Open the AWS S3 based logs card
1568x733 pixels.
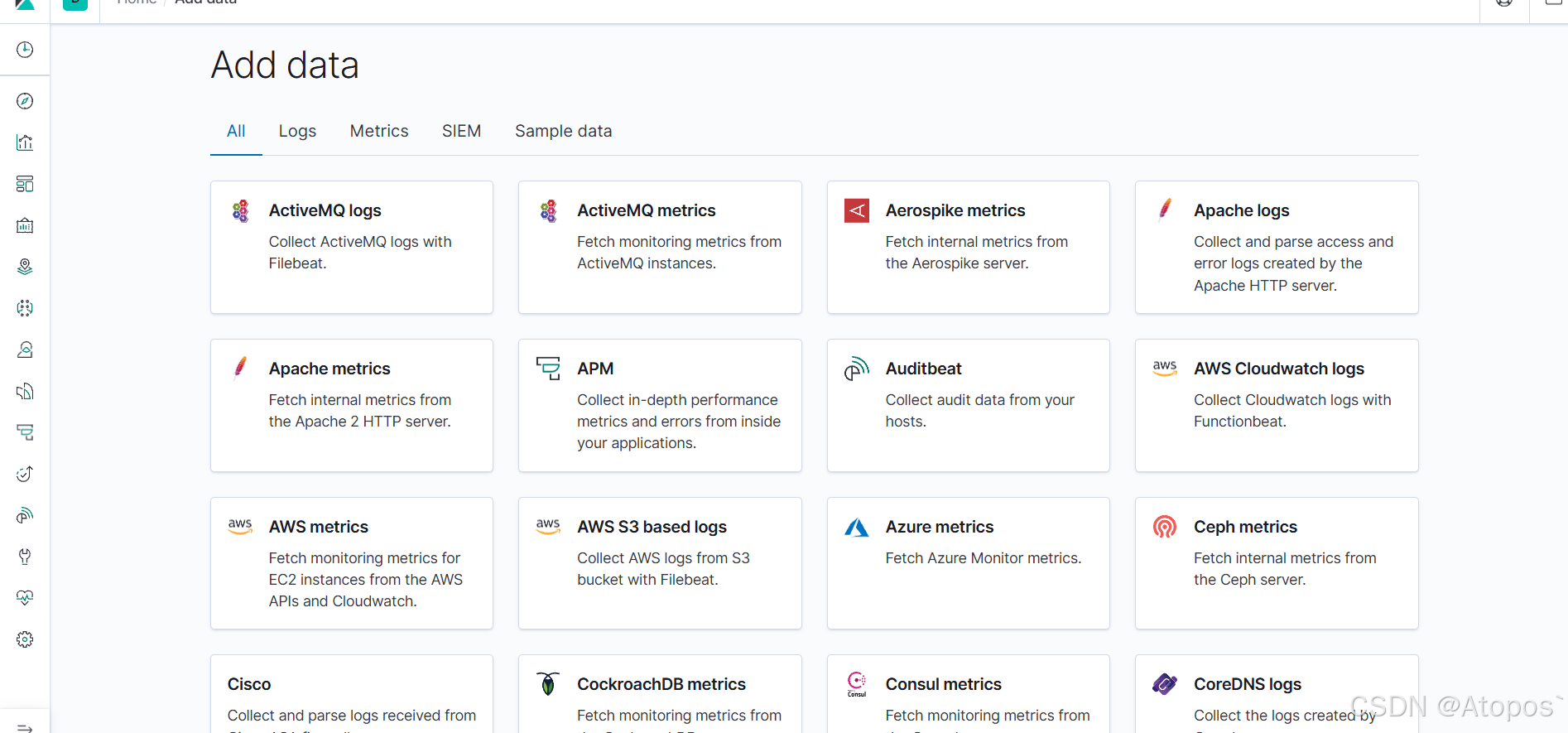(660, 563)
